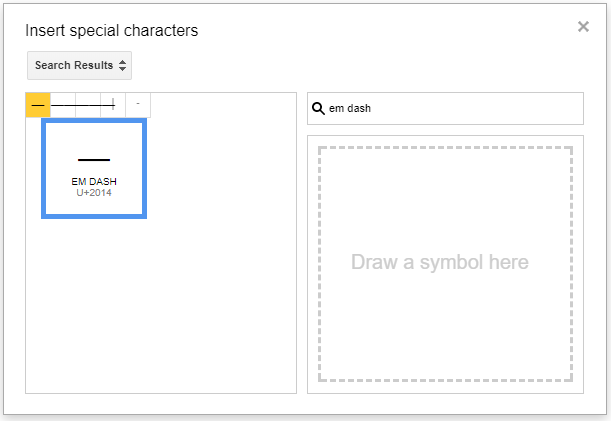Click the large em dash glyph in preview
The image size is (611, 421).
tap(94, 160)
